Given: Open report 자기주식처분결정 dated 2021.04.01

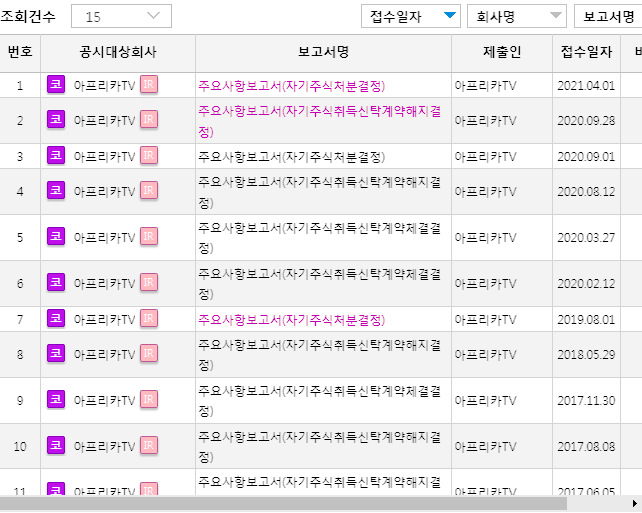Looking at the screenshot, I should [292, 86].
